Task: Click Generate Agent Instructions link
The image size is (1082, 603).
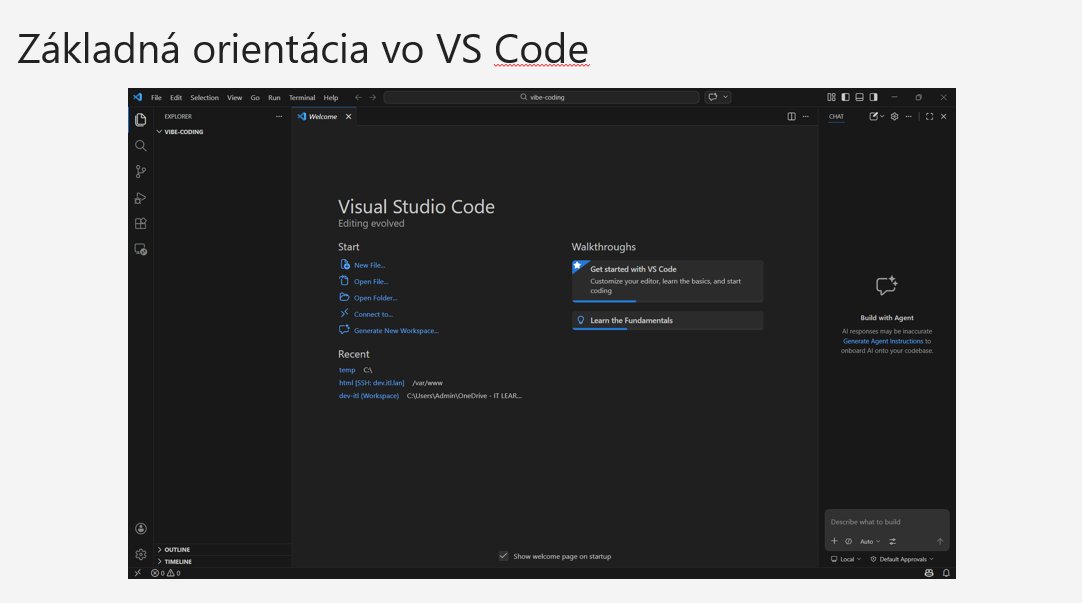Action: [882, 341]
